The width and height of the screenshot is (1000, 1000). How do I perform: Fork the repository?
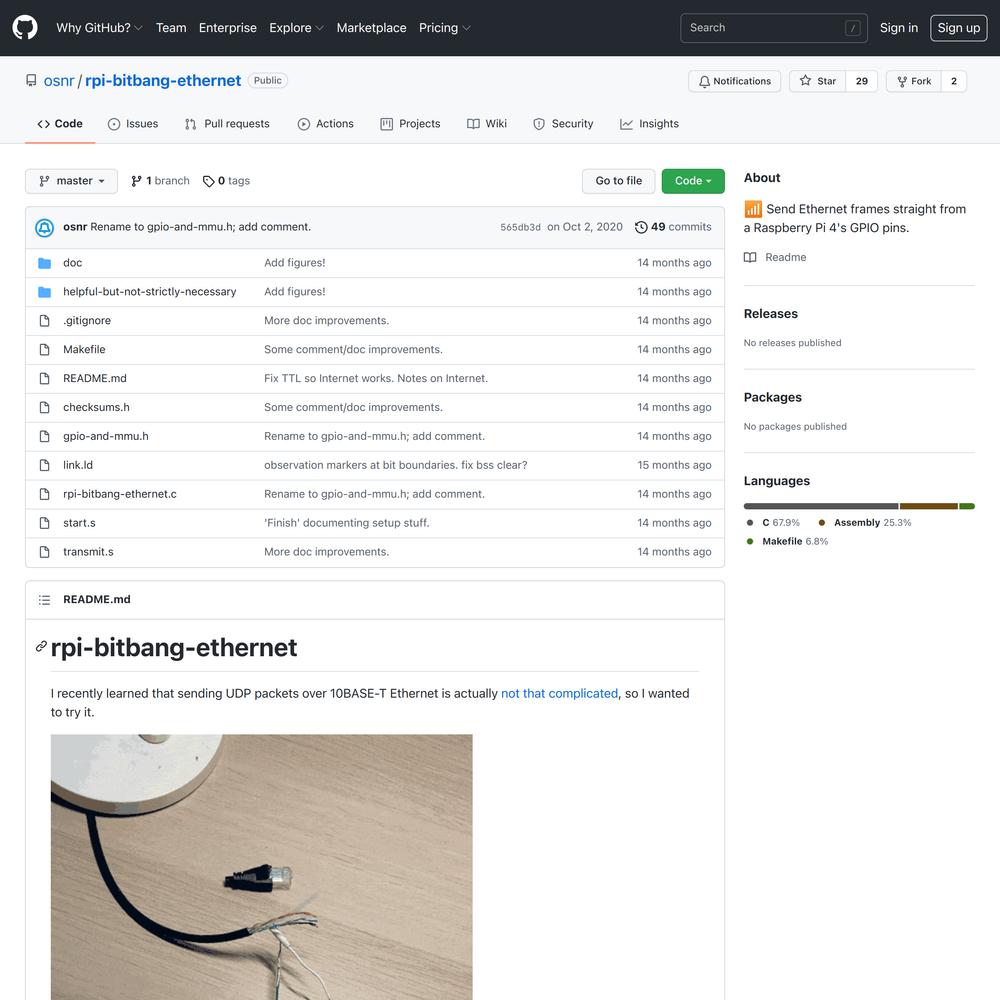coord(913,82)
